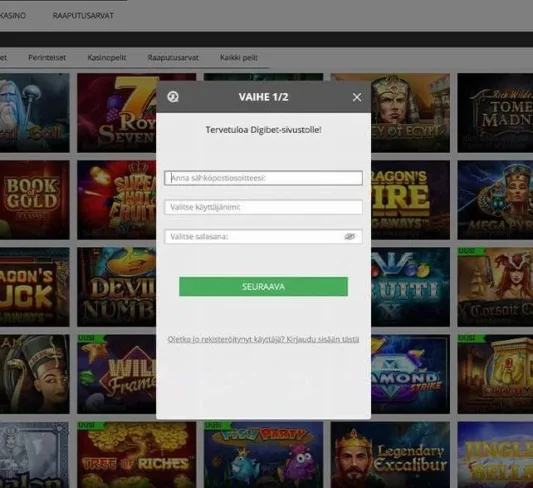Open the Royal Seven game thumbnail
Screen dimensions: 533x488
117,113
